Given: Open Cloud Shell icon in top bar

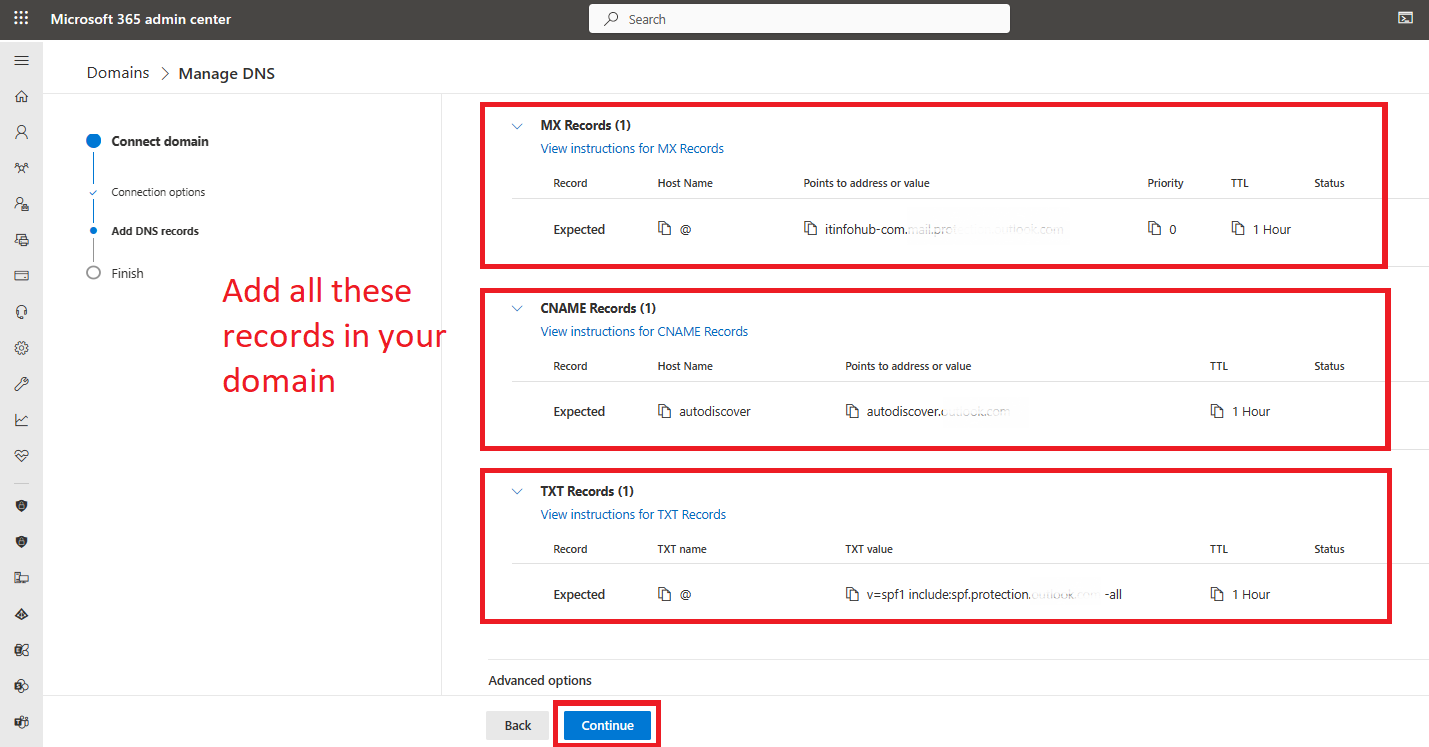Looking at the screenshot, I should pyautogui.click(x=1405, y=18).
